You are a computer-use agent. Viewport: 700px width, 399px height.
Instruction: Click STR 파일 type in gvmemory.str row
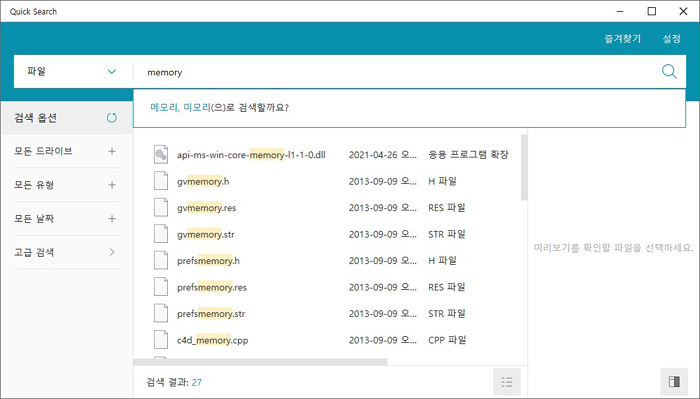(x=447, y=234)
